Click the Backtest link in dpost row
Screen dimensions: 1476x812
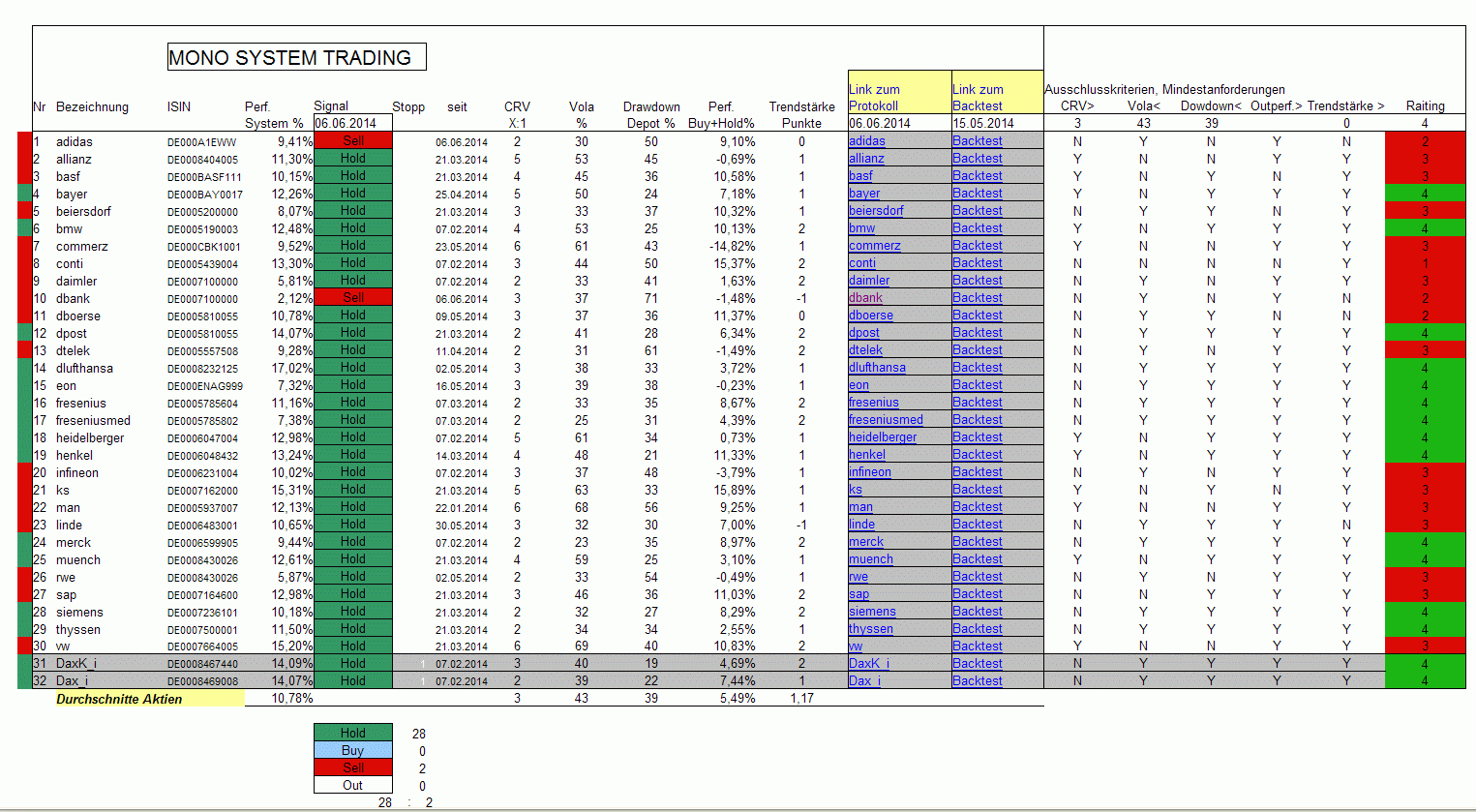coord(978,333)
